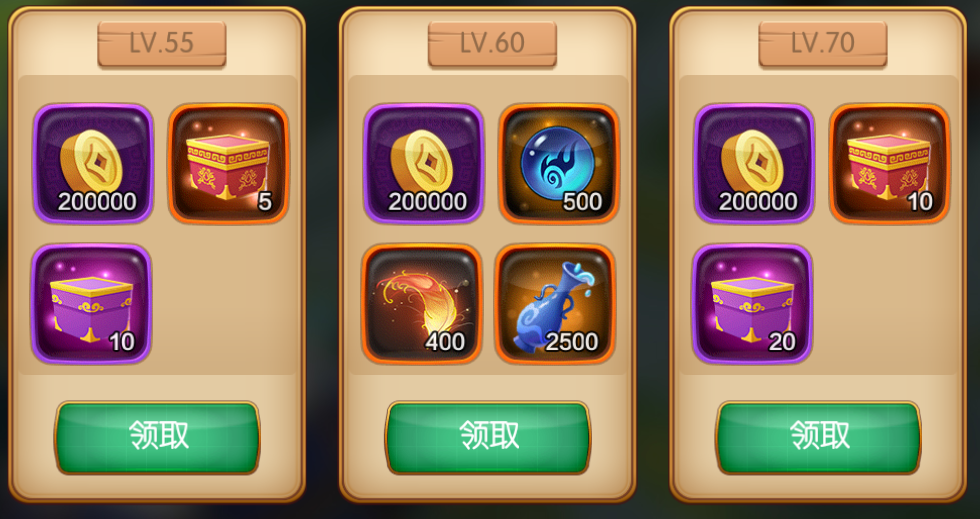This screenshot has height=519, width=980.
Task: Click the LV.60 level plaque
Action: [x=492, y=43]
